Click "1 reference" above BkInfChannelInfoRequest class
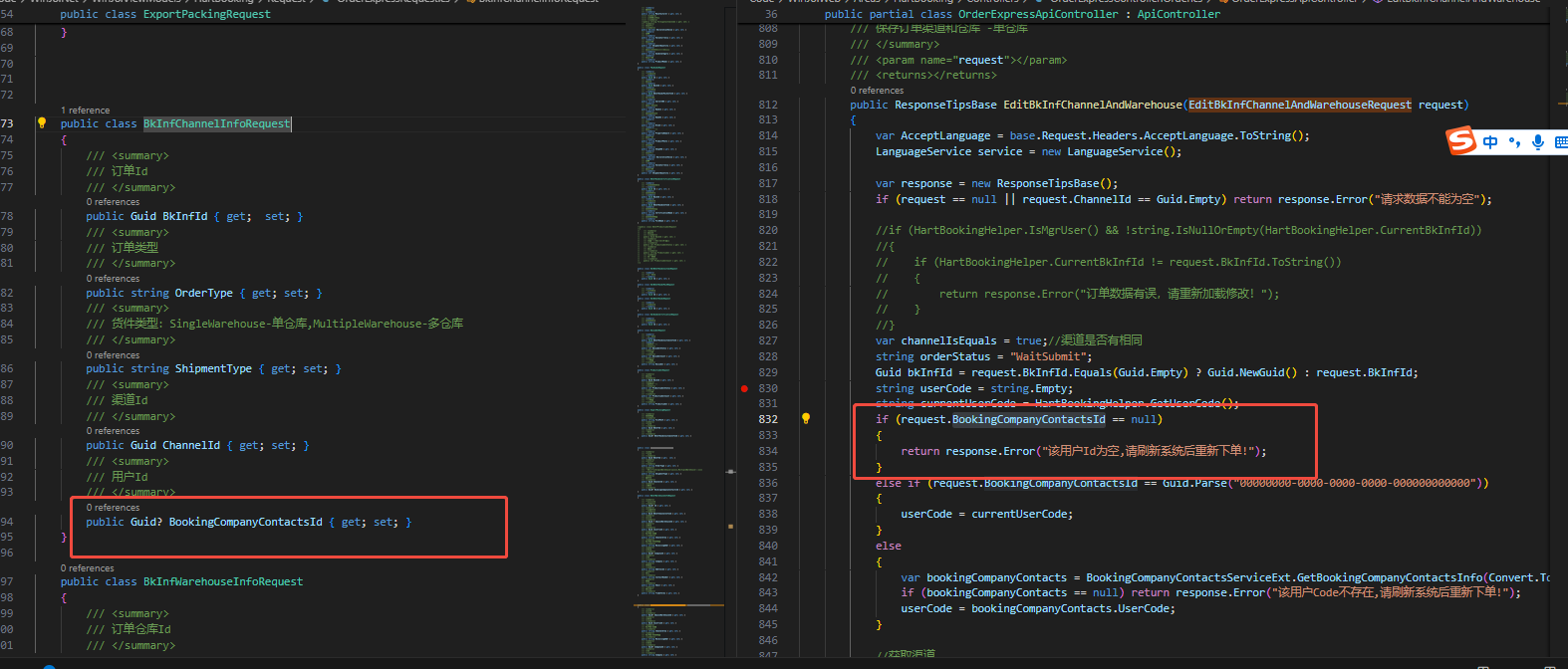The width and height of the screenshot is (1568, 669). pos(86,111)
